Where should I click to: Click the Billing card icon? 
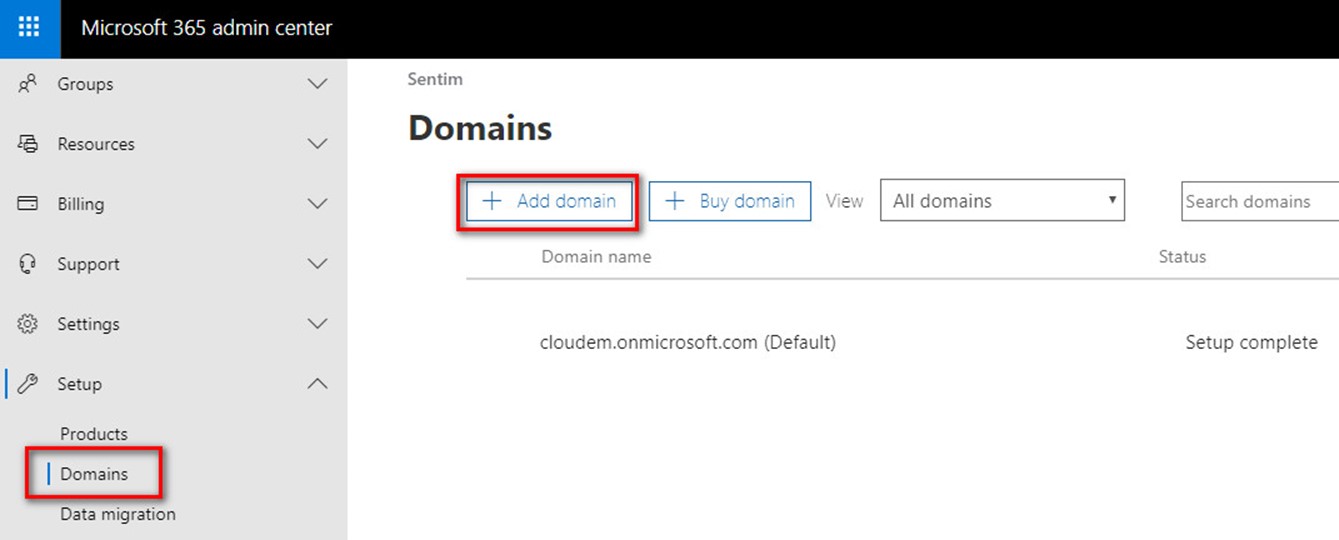click(x=28, y=204)
